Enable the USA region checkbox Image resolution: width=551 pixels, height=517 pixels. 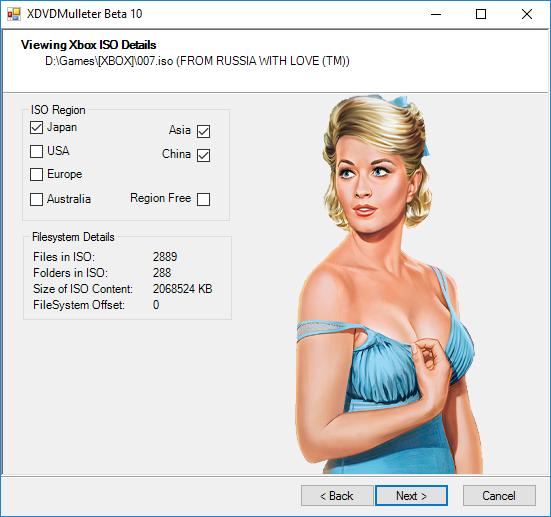pos(37,151)
